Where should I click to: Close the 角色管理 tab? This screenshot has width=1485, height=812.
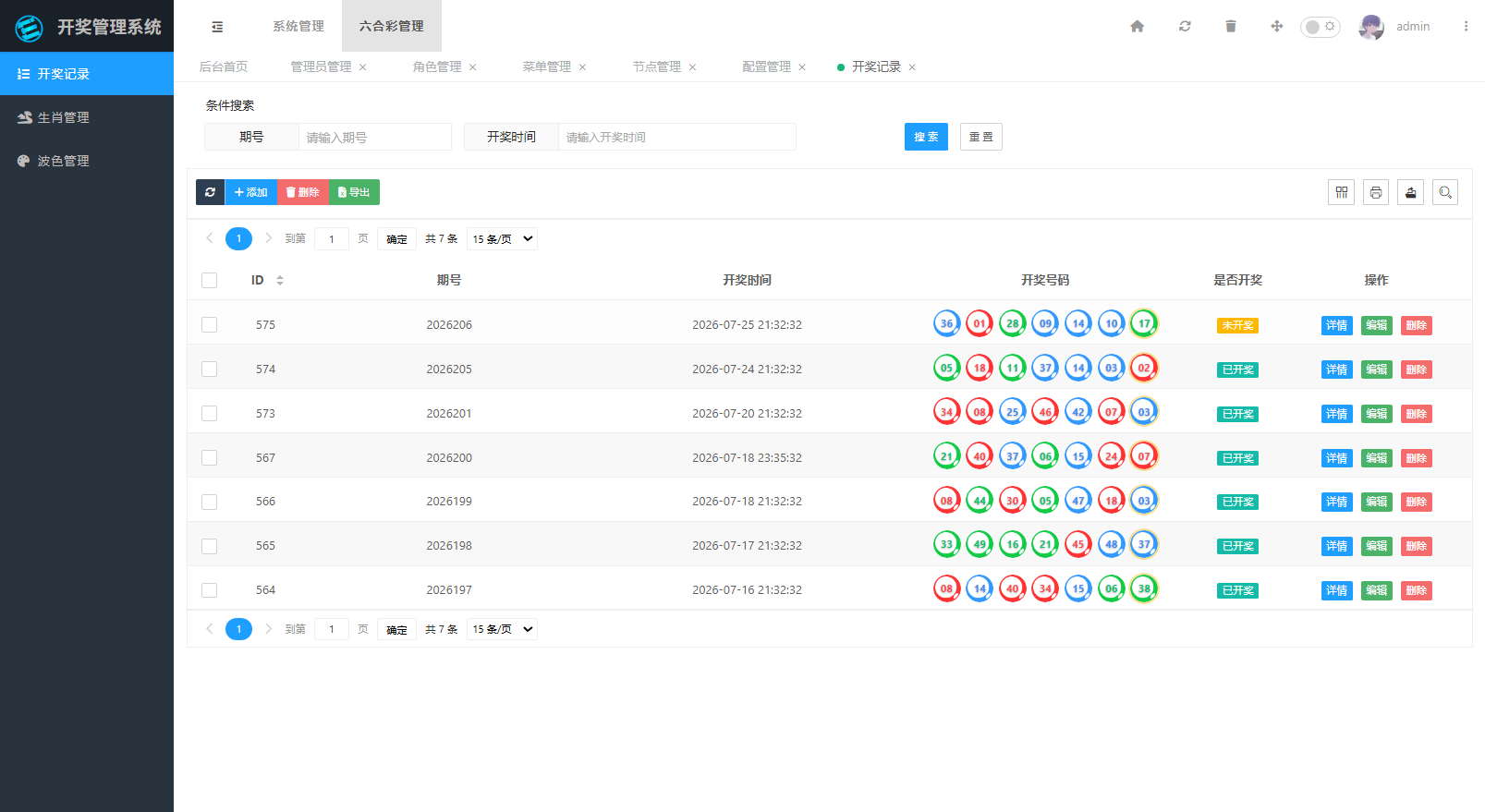473,67
